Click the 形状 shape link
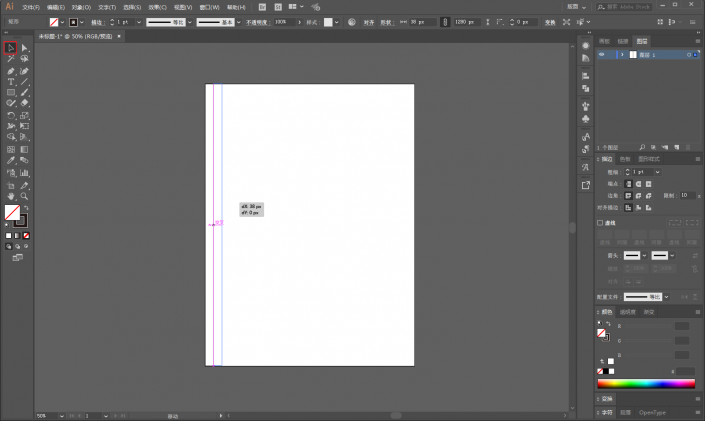 386,22
